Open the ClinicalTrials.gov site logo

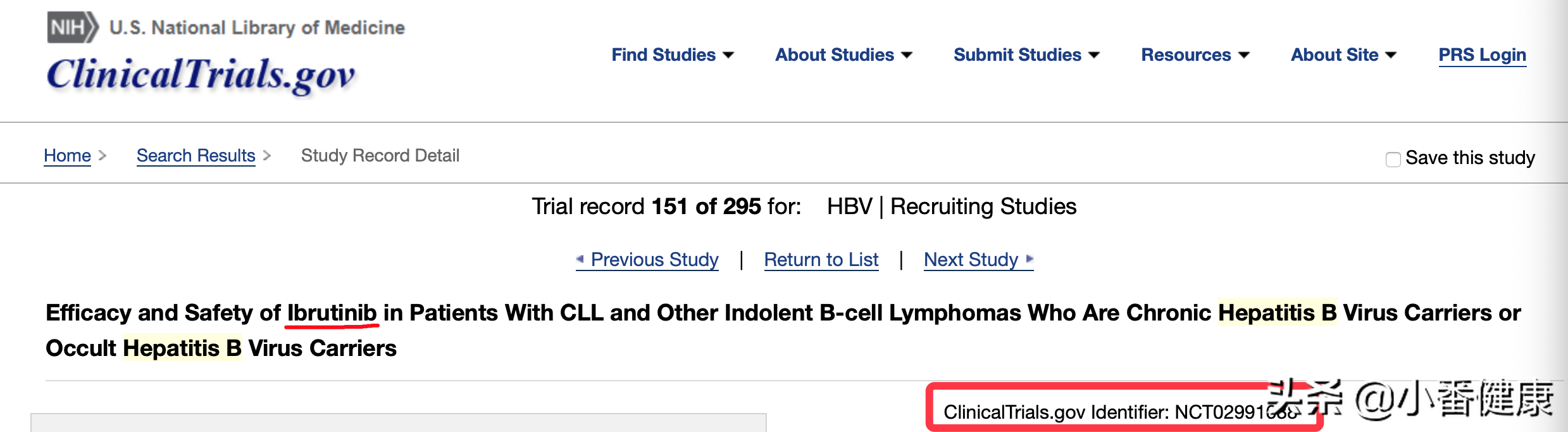(201, 75)
